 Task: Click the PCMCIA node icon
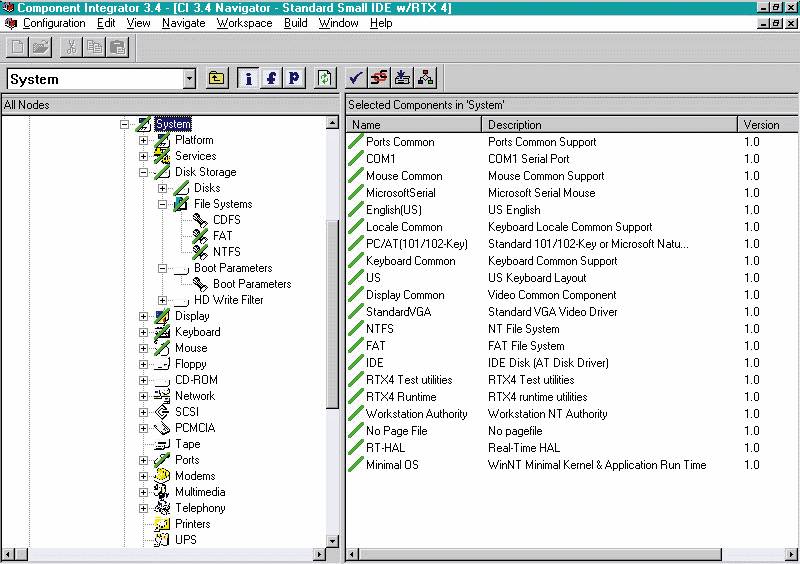point(162,428)
